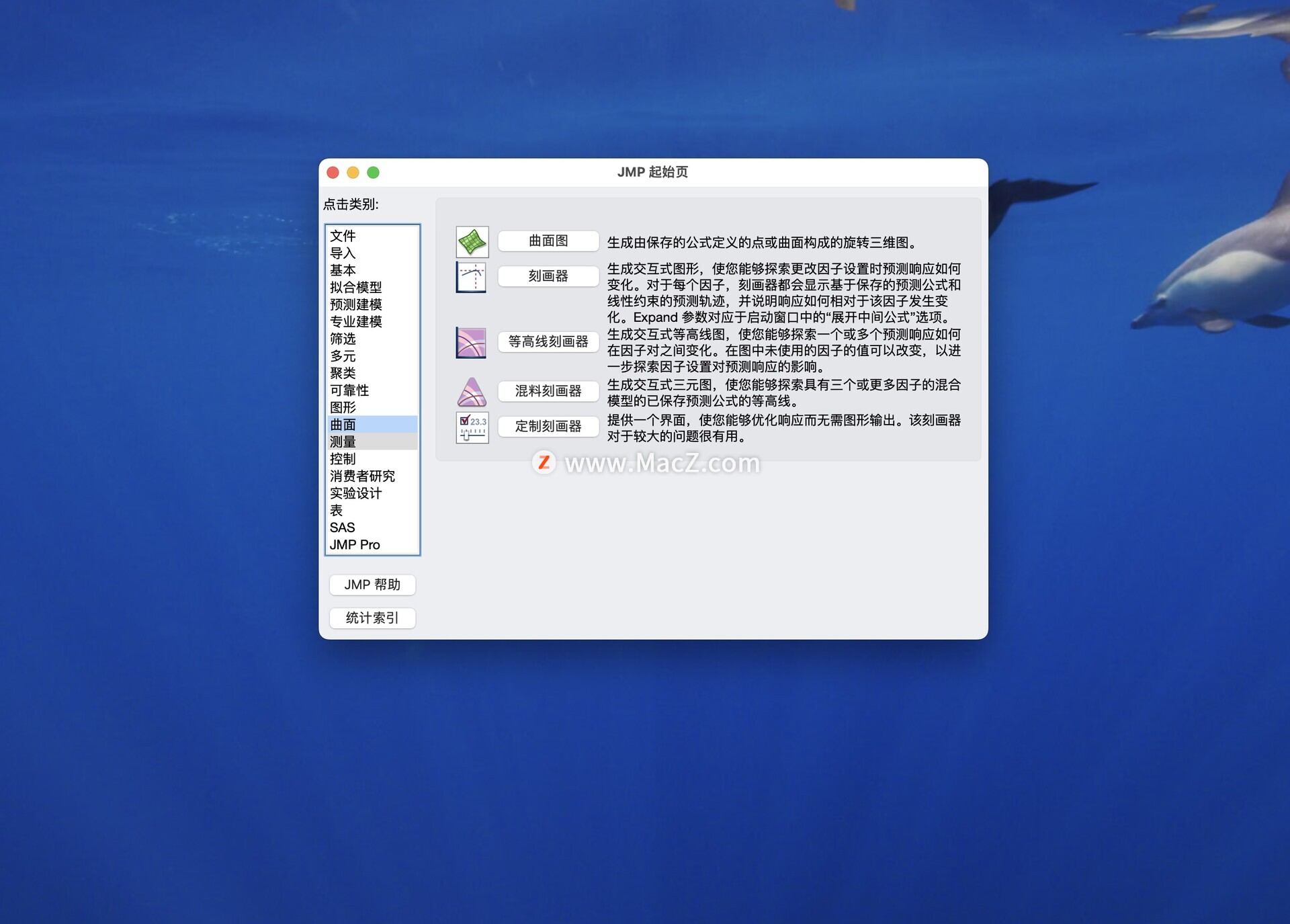1290x924 pixels.
Task: Select the 聚类 category
Action: [372, 374]
